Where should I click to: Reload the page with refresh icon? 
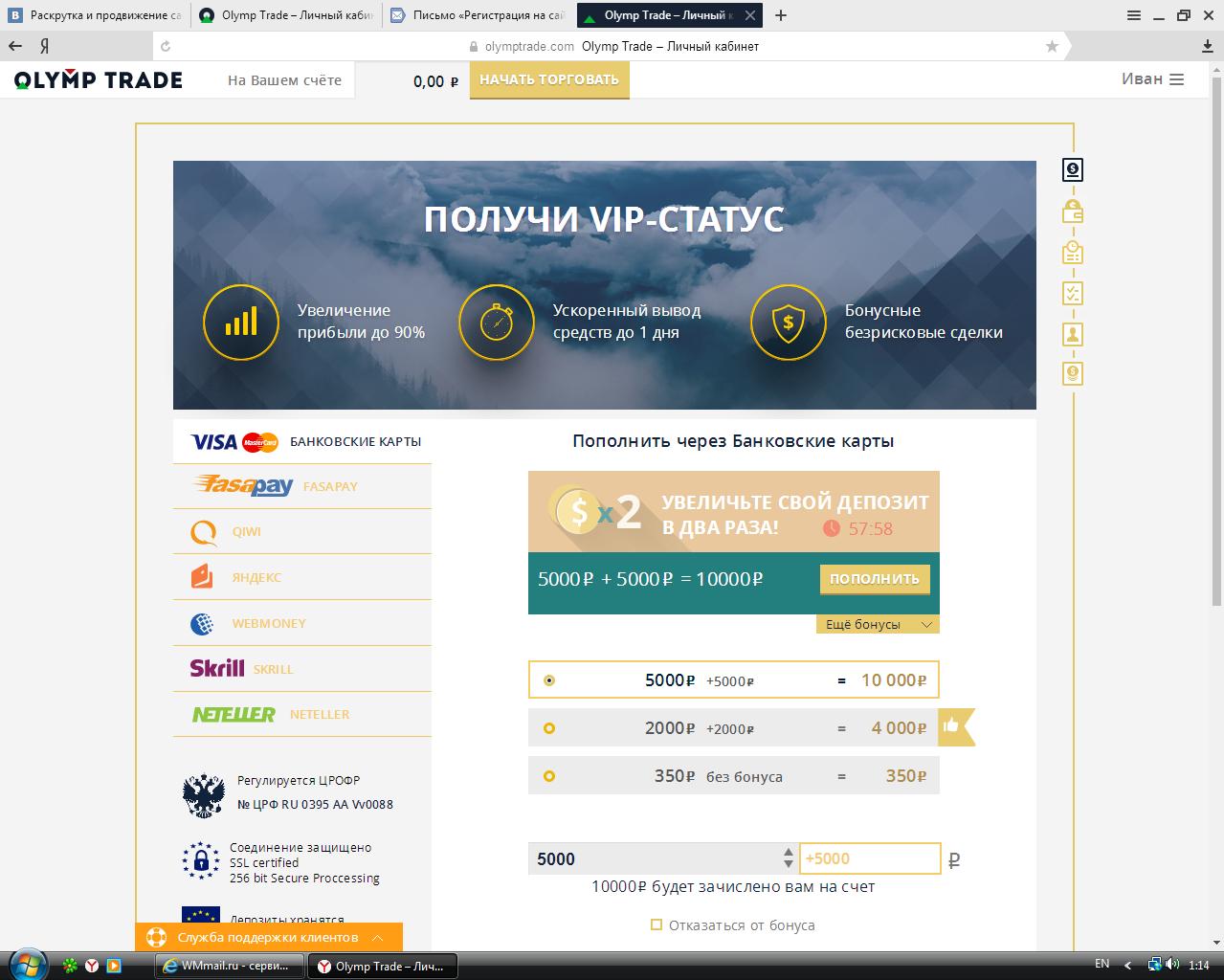tap(166, 46)
